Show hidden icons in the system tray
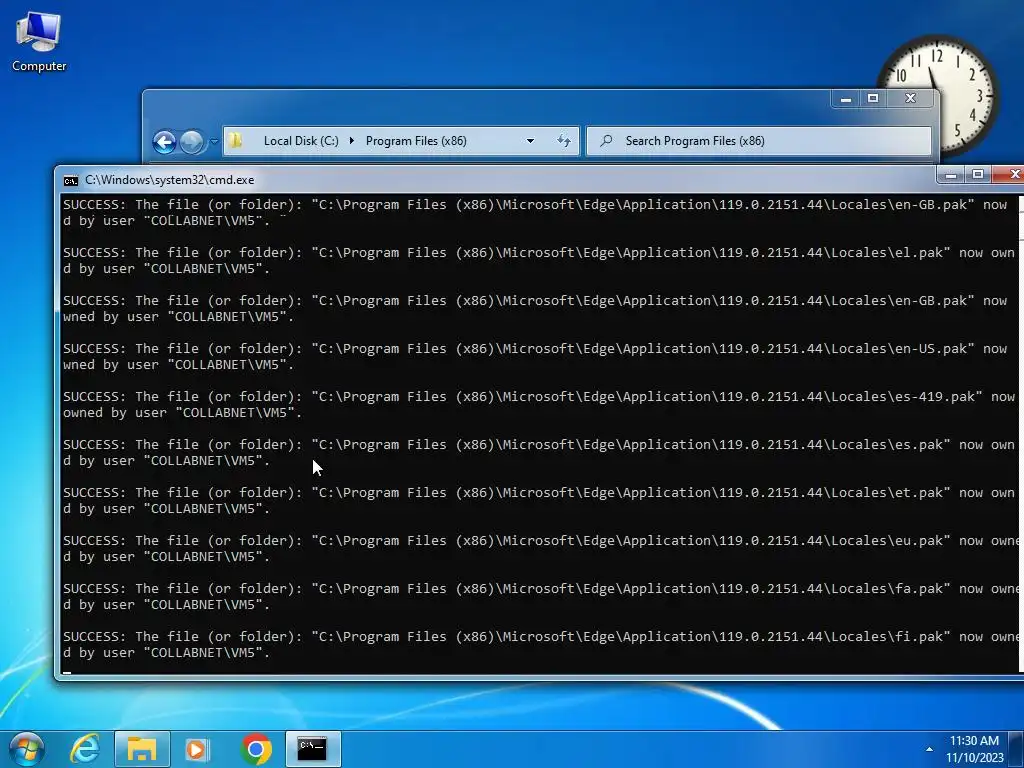Screen dimensions: 1024x768 pyautogui.click(x=929, y=749)
